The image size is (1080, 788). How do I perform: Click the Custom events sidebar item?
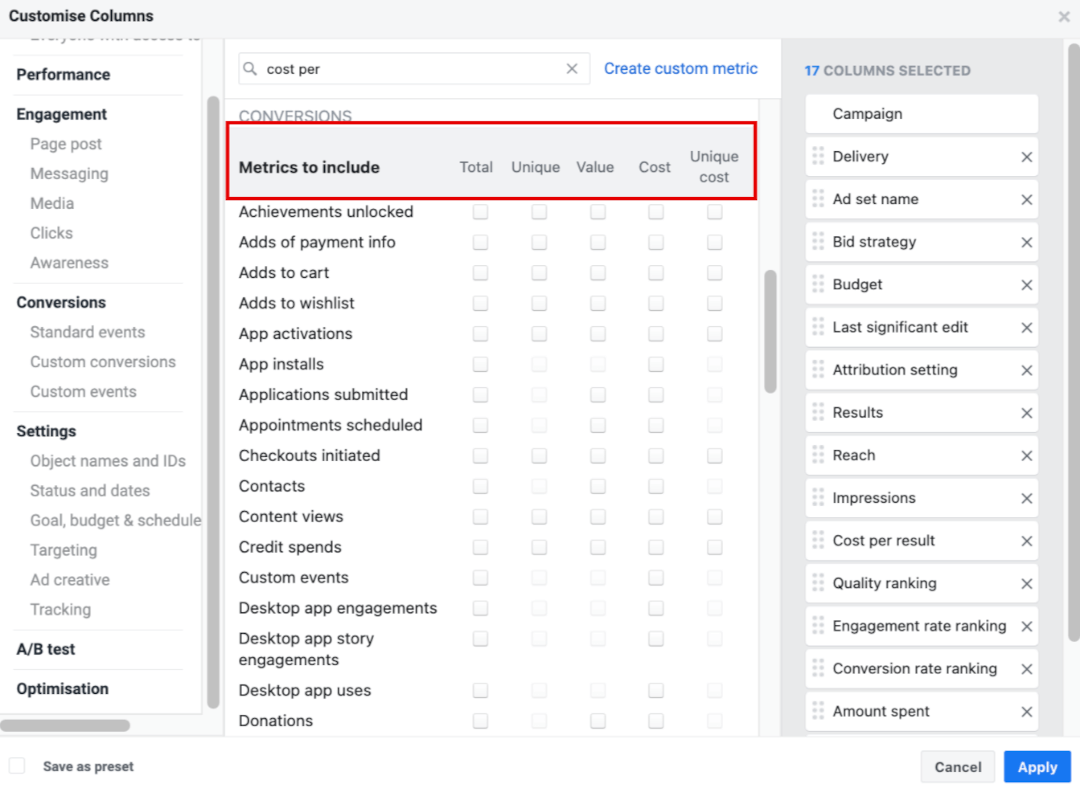click(x=83, y=391)
